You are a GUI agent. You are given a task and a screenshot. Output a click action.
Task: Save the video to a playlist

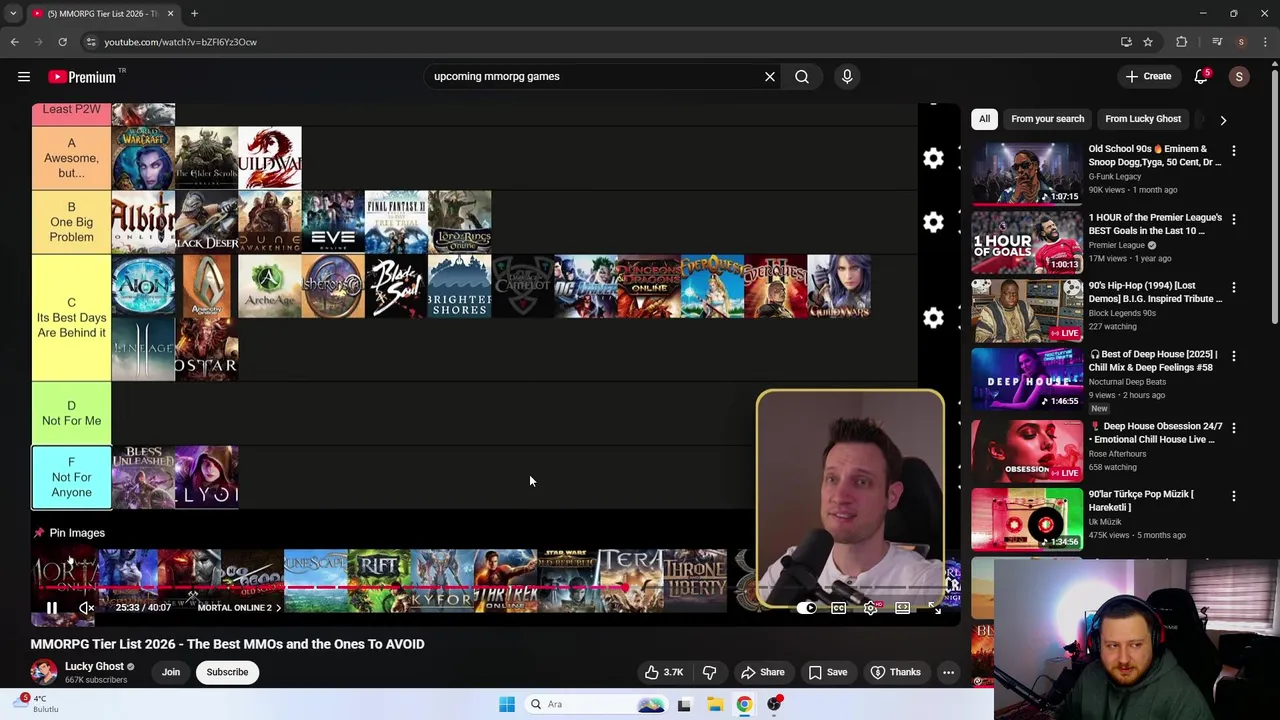pos(828,672)
